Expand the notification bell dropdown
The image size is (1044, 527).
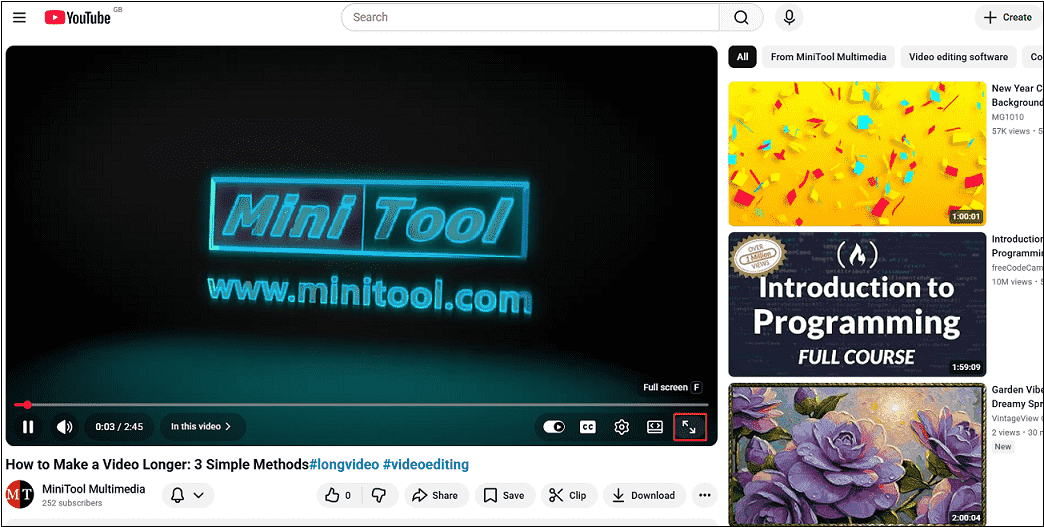tap(188, 495)
